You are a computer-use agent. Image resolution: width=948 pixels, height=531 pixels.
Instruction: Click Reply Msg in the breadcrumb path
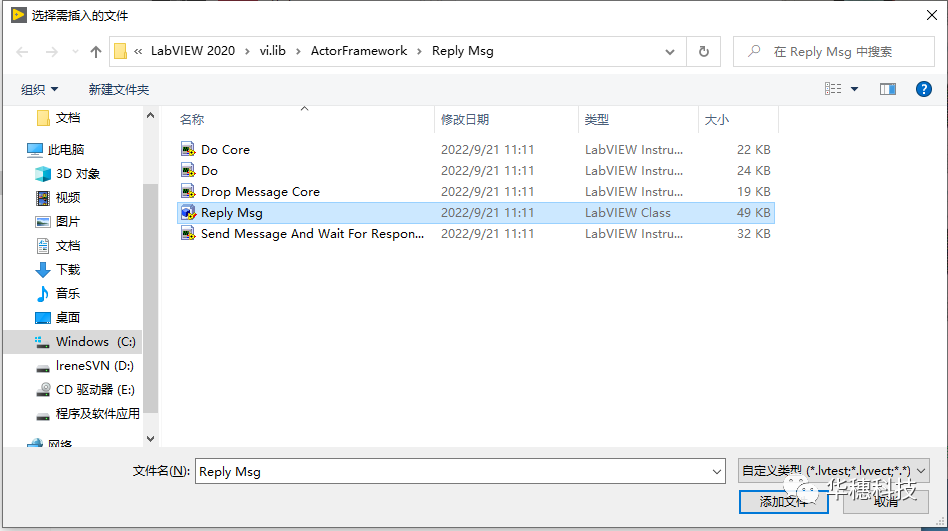[463, 51]
